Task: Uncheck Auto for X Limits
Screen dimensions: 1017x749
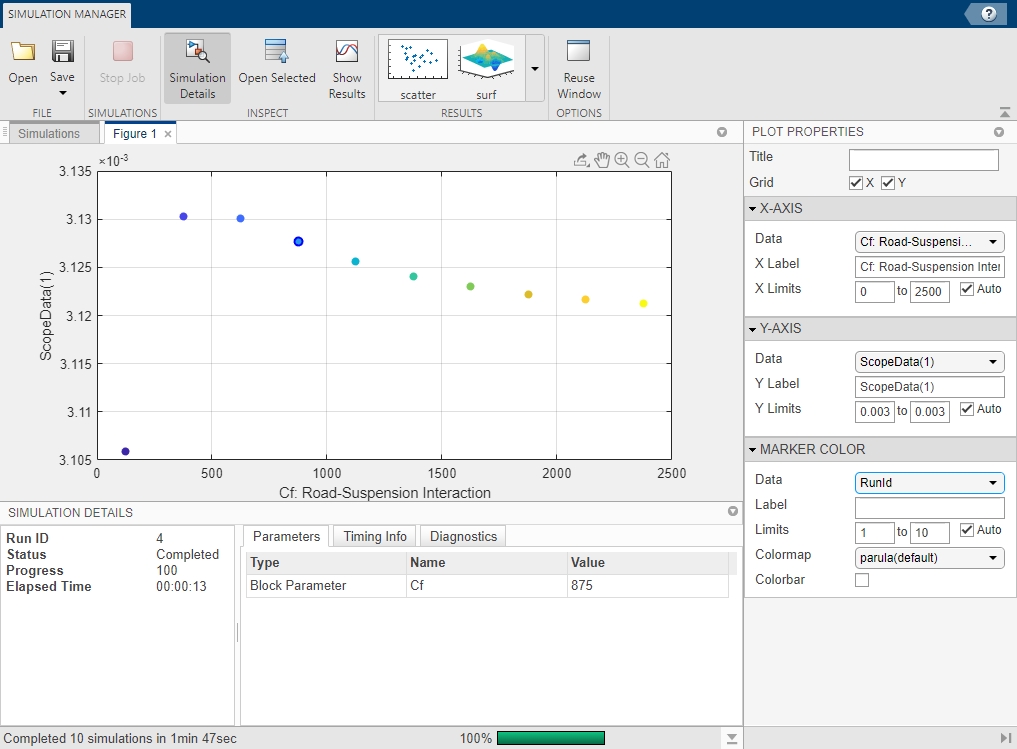Action: [967, 289]
